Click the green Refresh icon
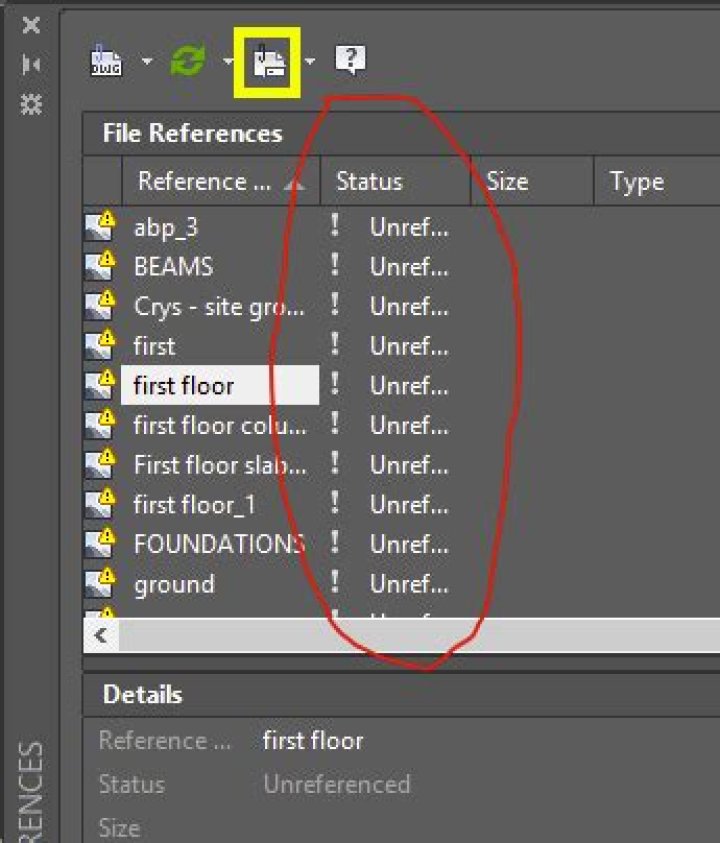 tap(188, 58)
